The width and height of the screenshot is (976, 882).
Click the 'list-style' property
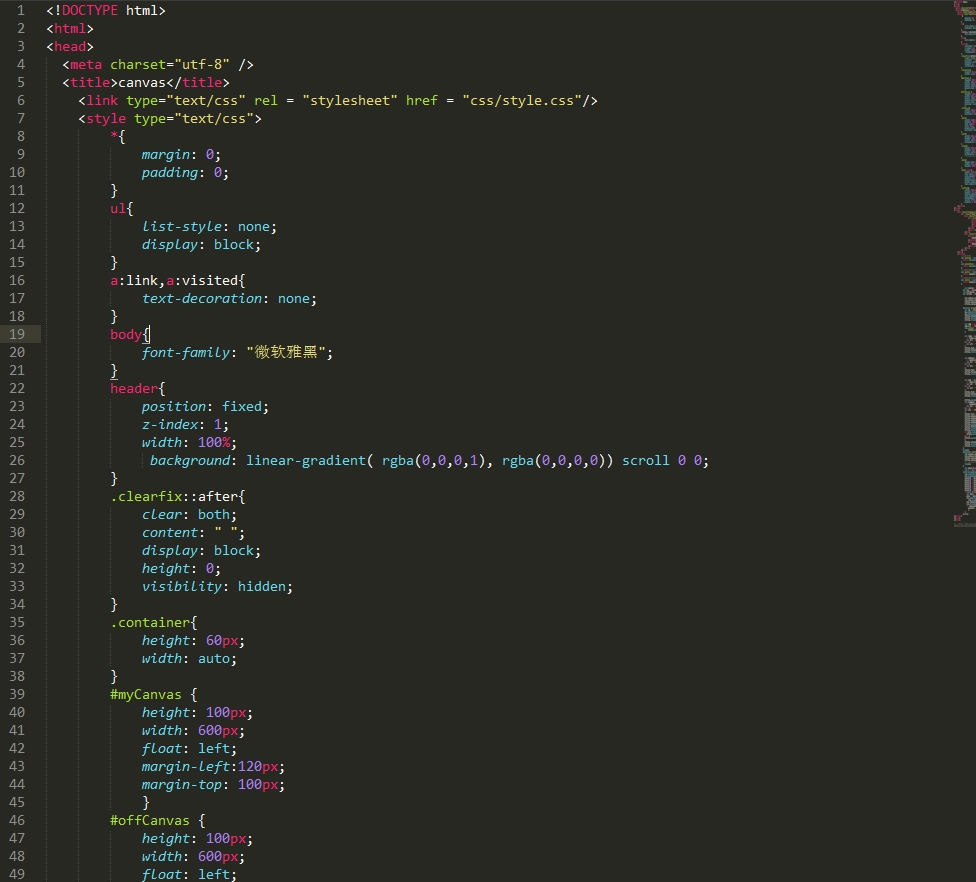(182, 227)
